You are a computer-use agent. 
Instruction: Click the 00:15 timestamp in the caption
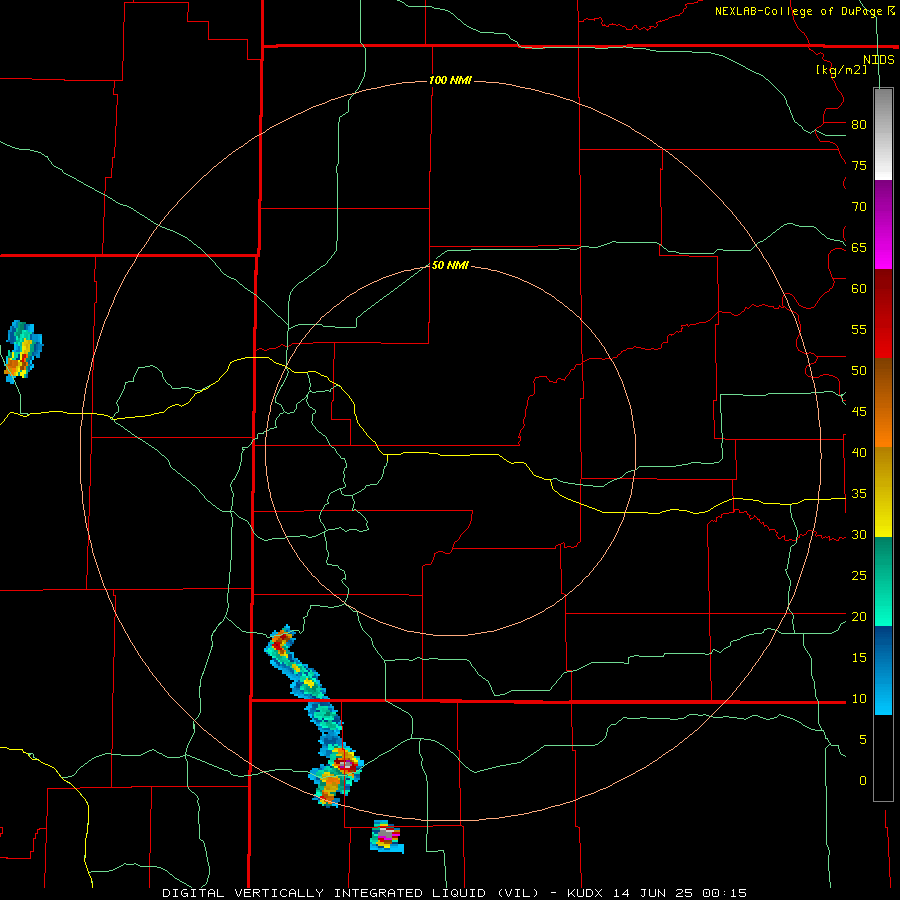724,893
